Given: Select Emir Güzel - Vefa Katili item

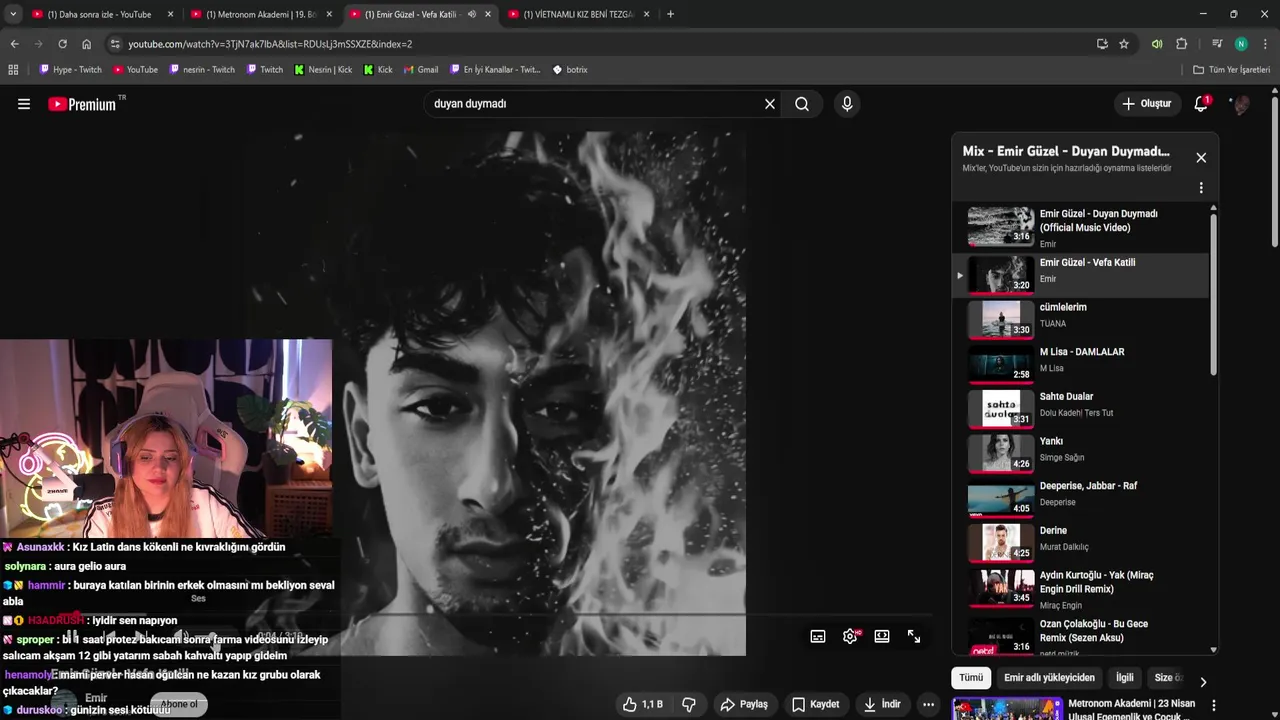Looking at the screenshot, I should 1080,275.
